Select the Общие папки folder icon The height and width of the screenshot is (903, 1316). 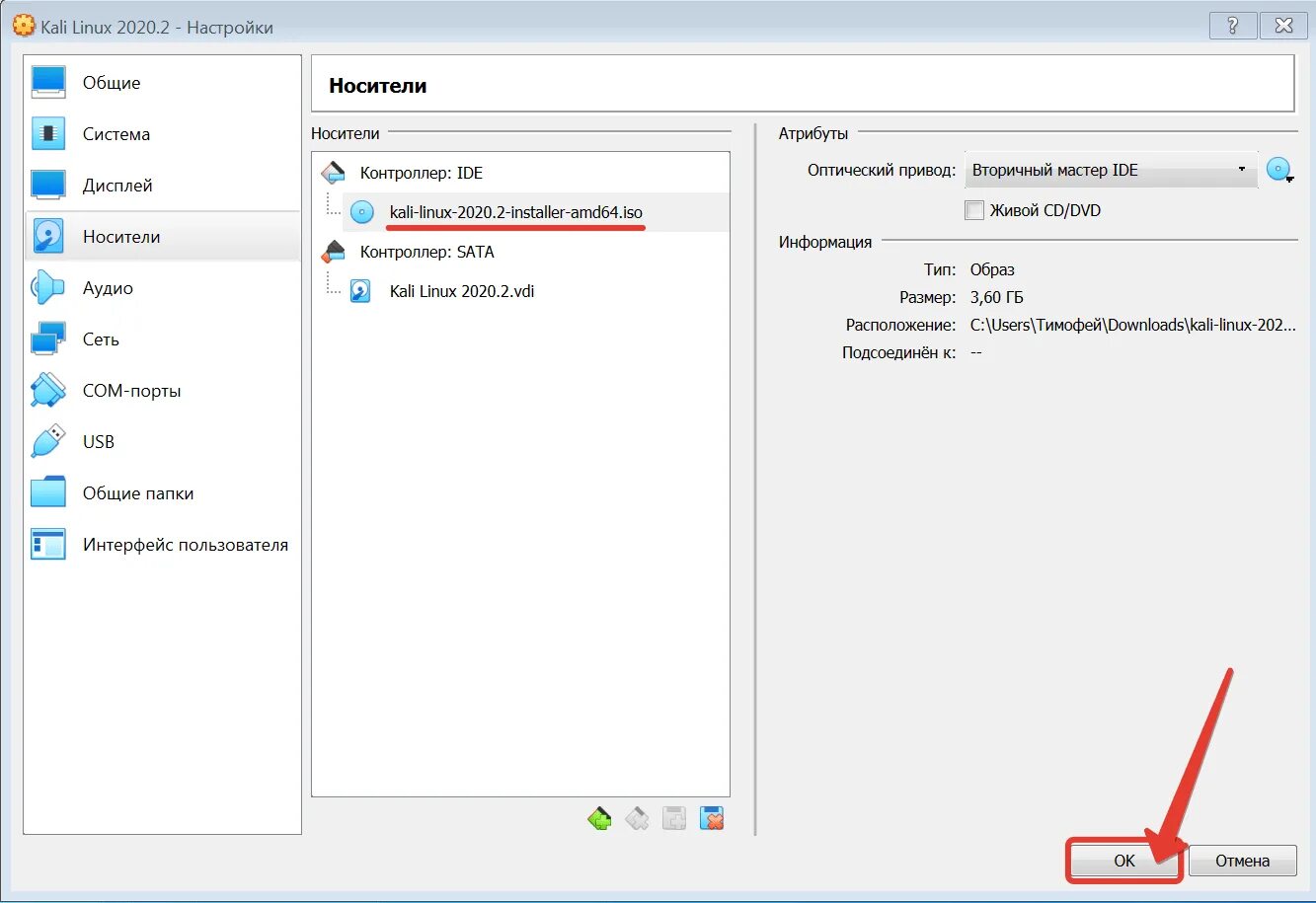48,493
